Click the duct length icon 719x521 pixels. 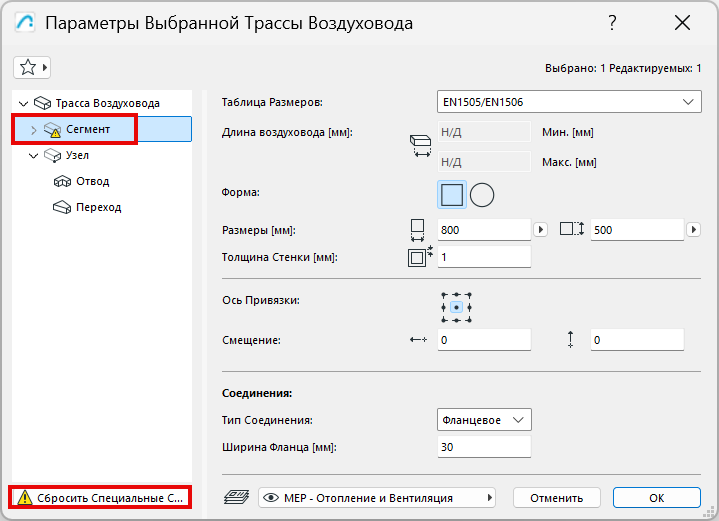click(x=420, y=146)
